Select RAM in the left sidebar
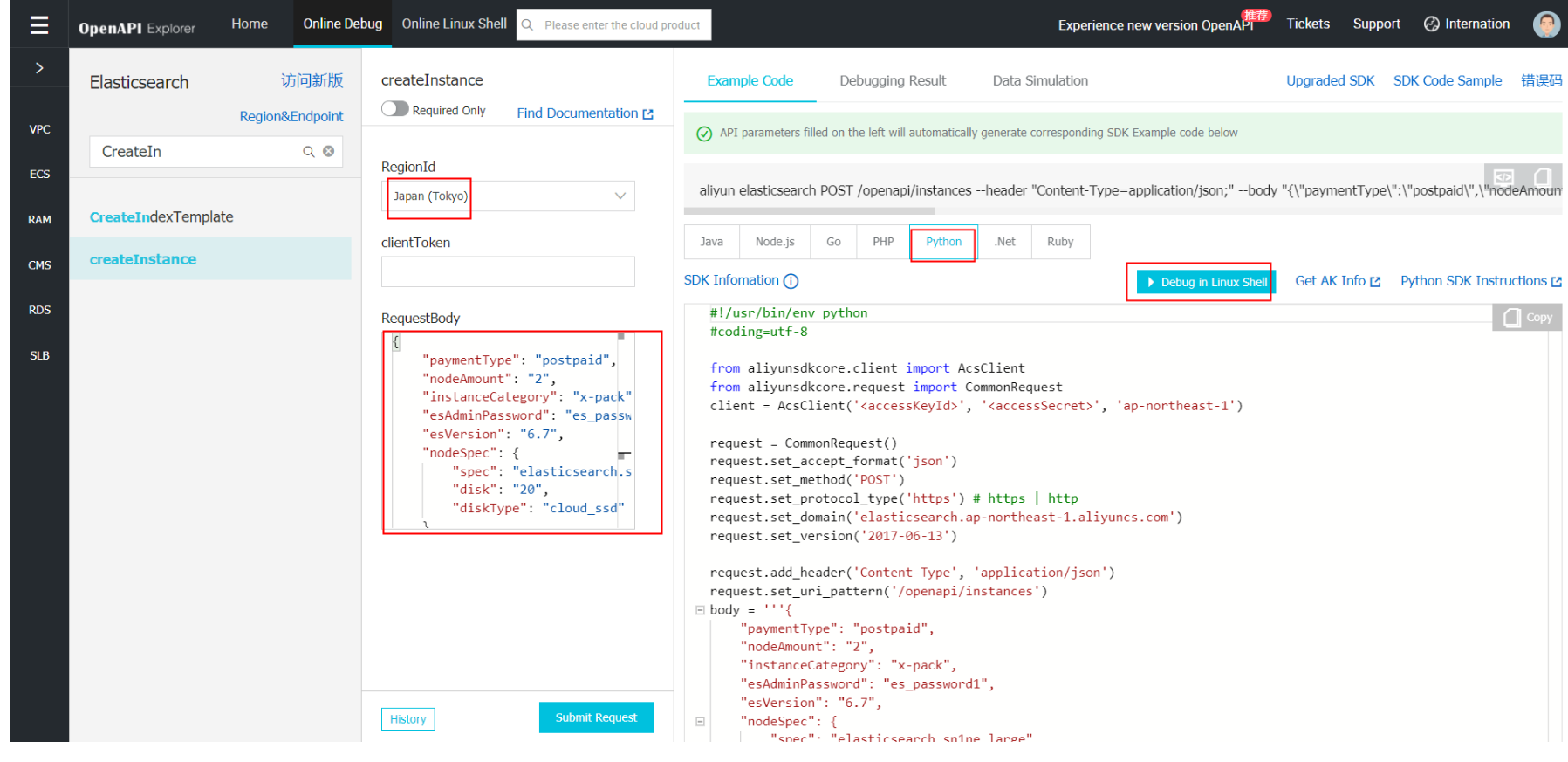Image resolution: width=1568 pixels, height=762 pixels. tap(39, 220)
